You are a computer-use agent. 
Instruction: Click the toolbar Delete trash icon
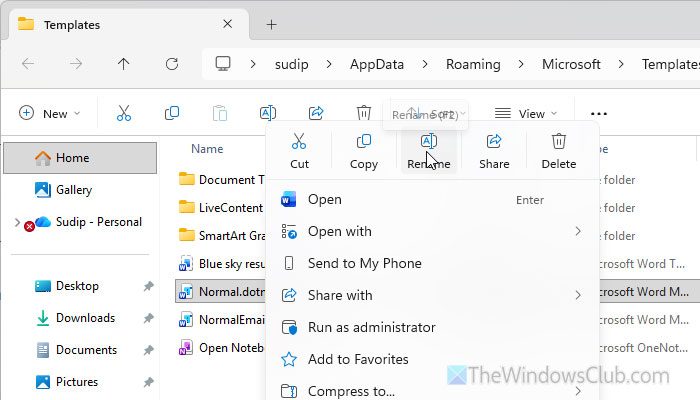point(364,113)
